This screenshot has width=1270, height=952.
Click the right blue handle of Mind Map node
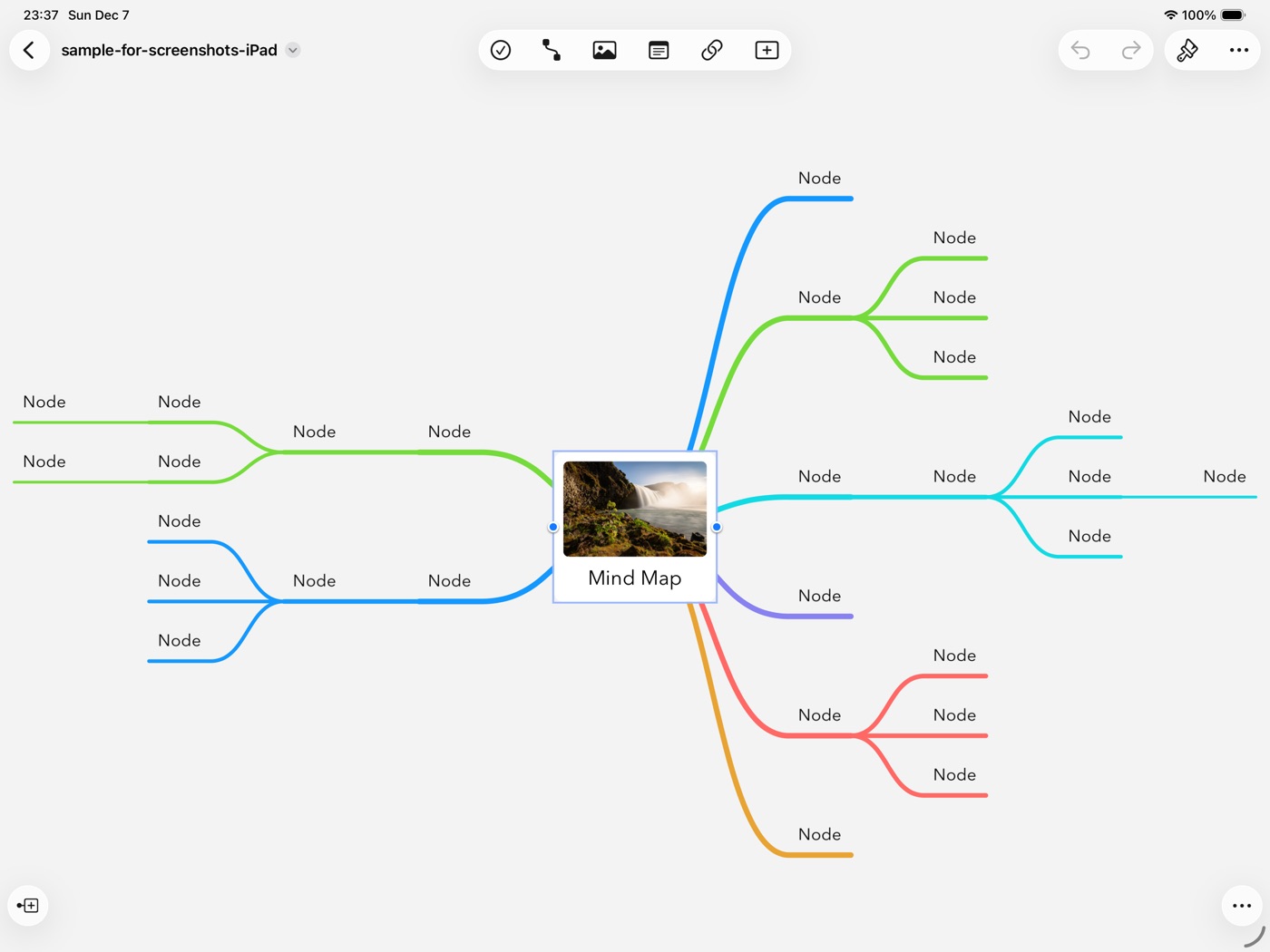pos(717,527)
